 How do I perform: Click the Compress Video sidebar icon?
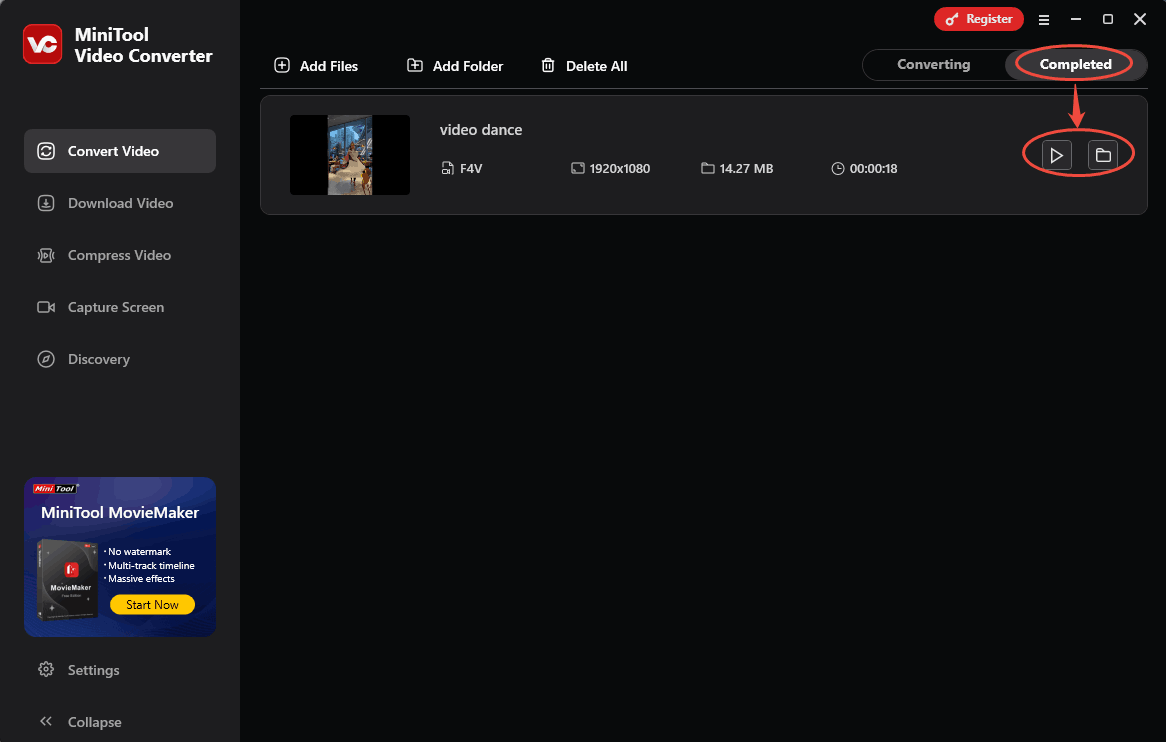(46, 255)
